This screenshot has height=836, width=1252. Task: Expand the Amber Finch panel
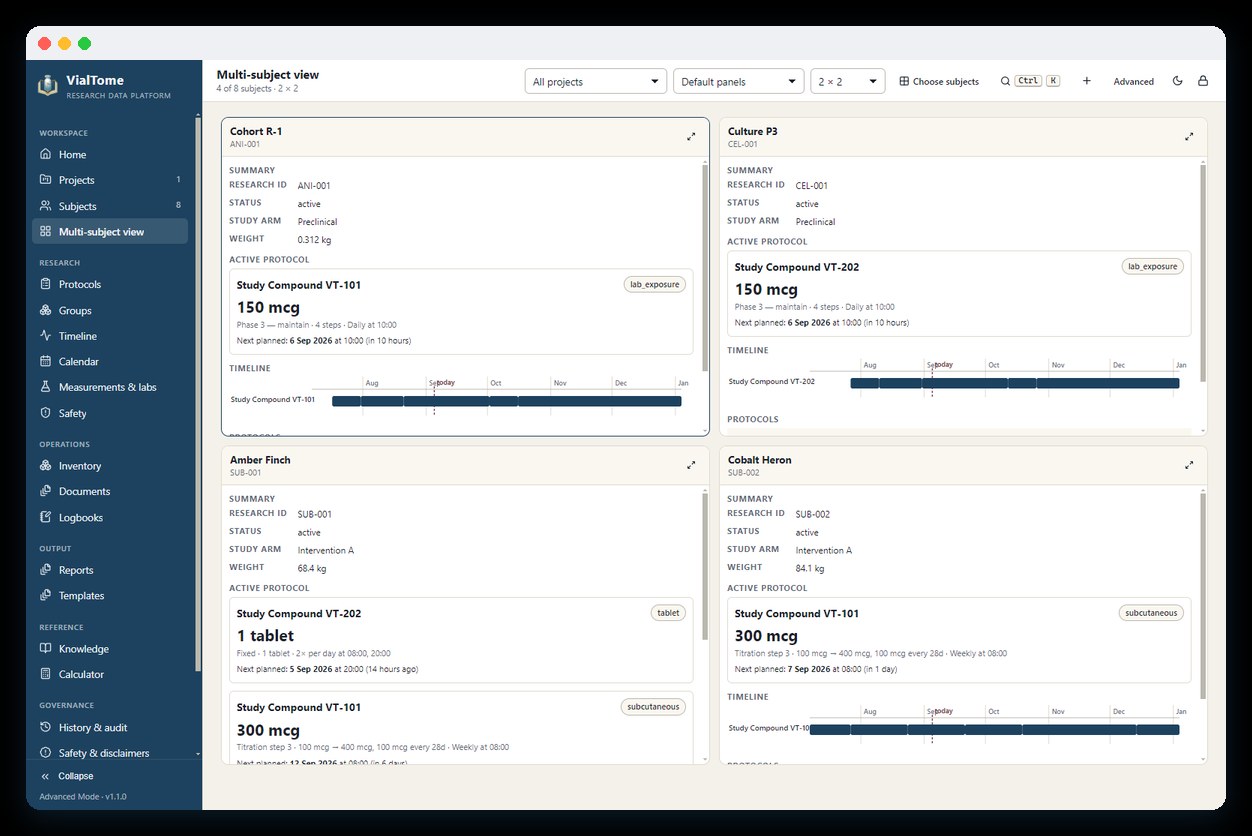click(691, 465)
